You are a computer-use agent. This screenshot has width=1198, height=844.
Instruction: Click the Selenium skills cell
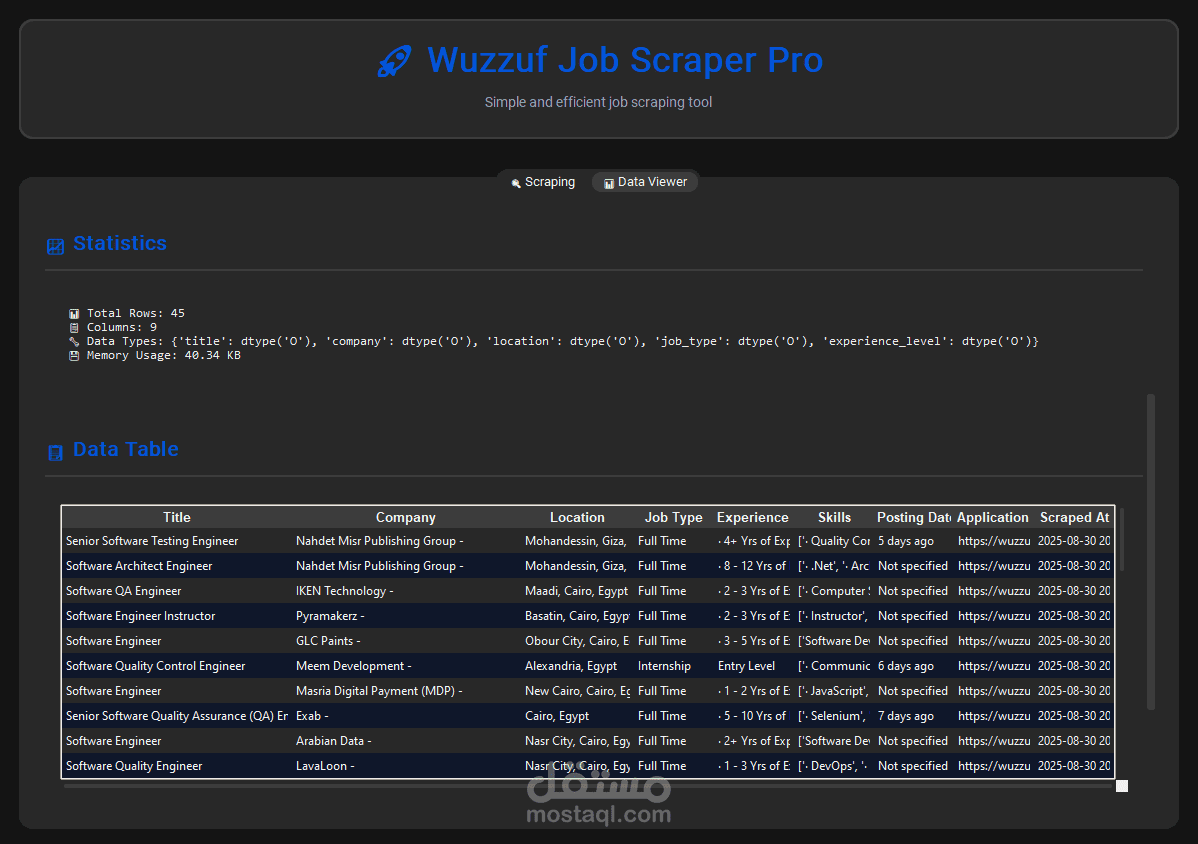pos(834,716)
